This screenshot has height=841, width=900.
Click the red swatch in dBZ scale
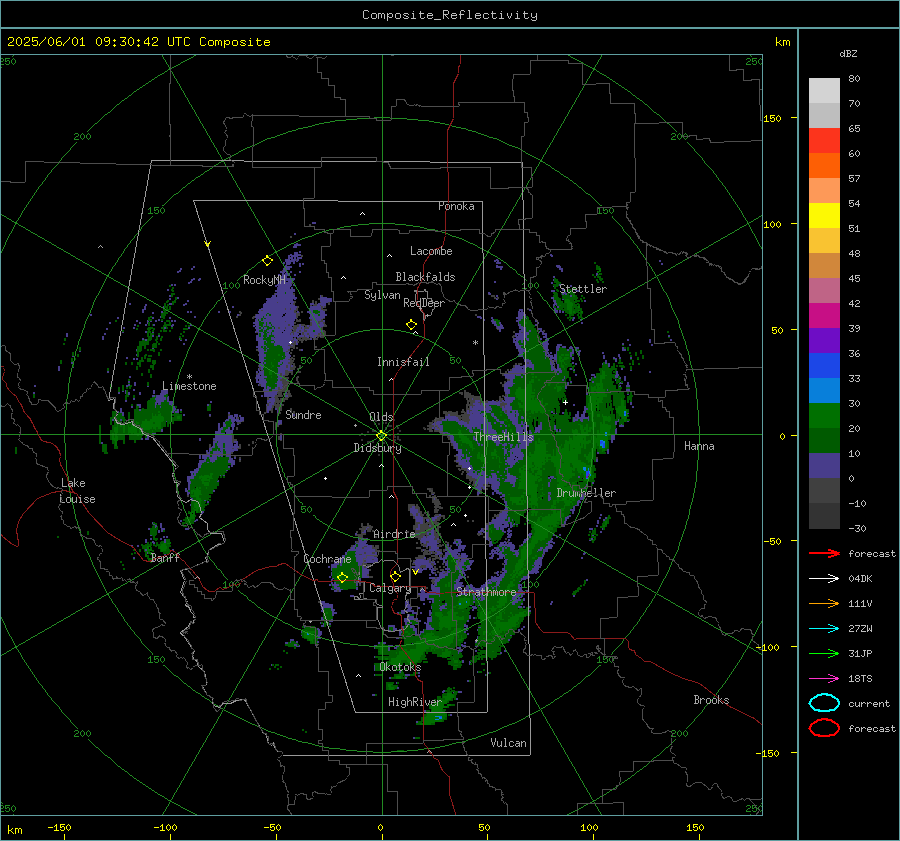[x=824, y=141]
